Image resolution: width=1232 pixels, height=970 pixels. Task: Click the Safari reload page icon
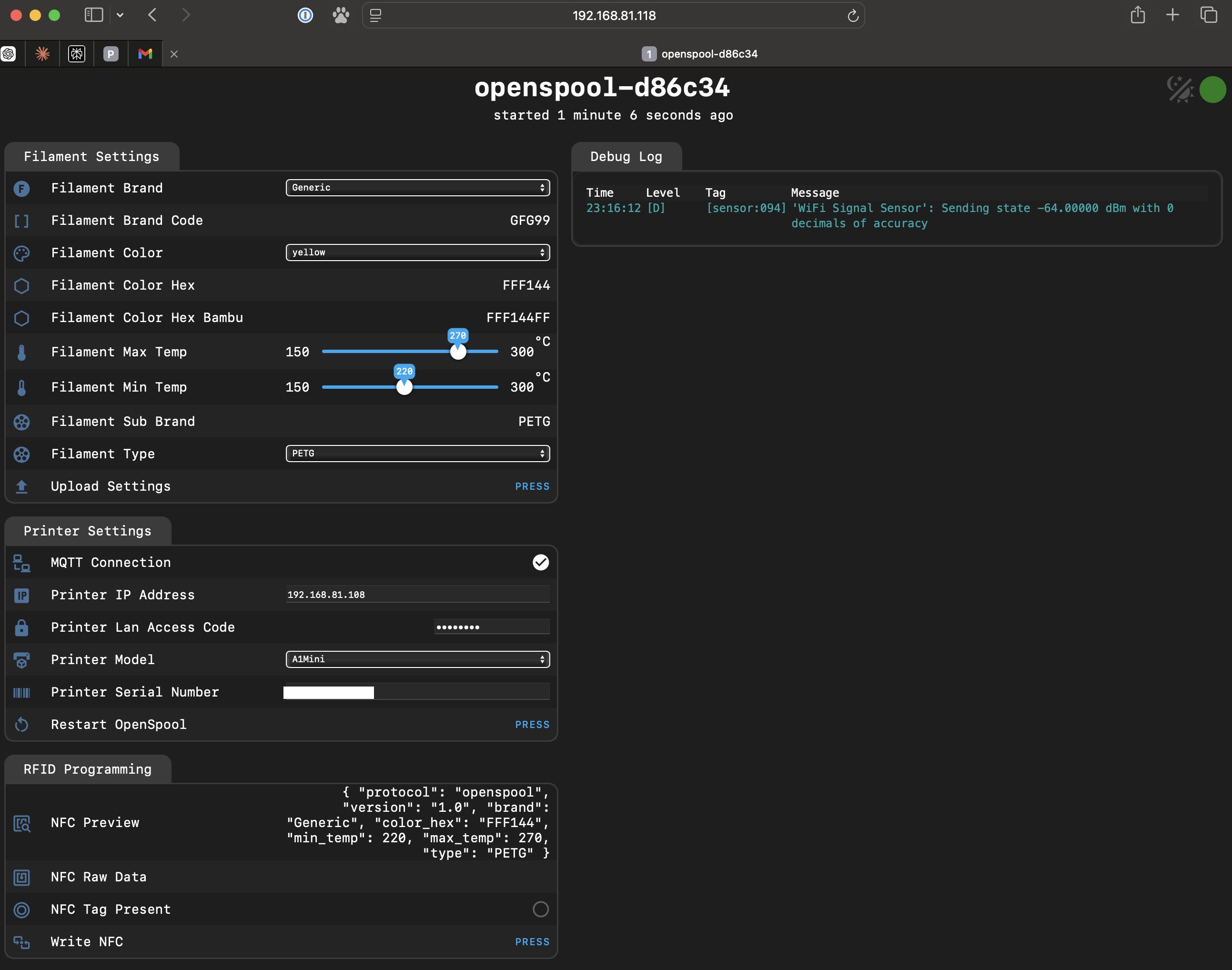click(x=852, y=16)
